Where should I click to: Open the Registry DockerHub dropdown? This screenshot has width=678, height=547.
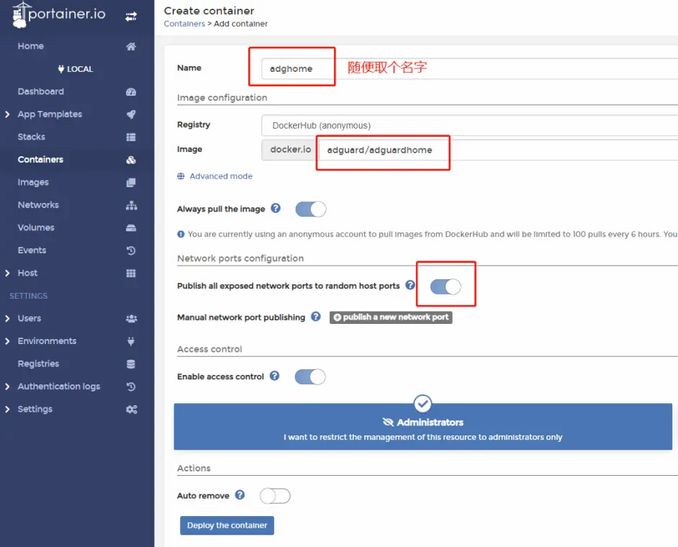(470, 125)
